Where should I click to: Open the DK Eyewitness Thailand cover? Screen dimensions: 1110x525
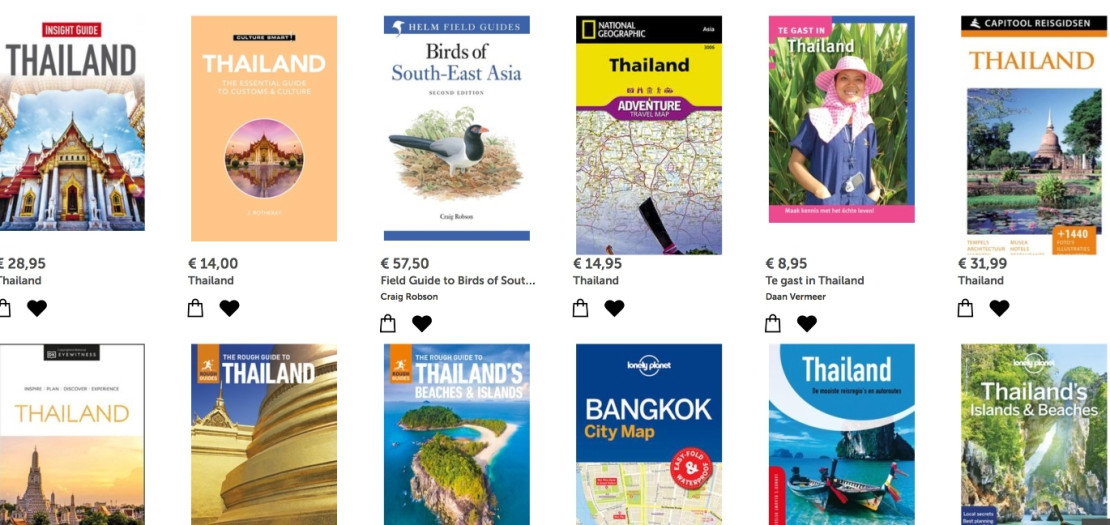click(71, 434)
